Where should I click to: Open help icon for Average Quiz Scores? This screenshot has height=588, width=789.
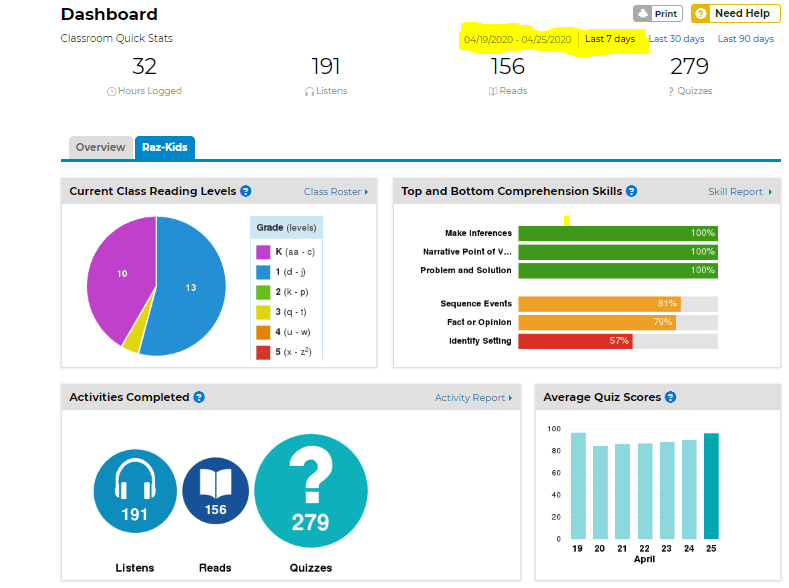(670, 397)
